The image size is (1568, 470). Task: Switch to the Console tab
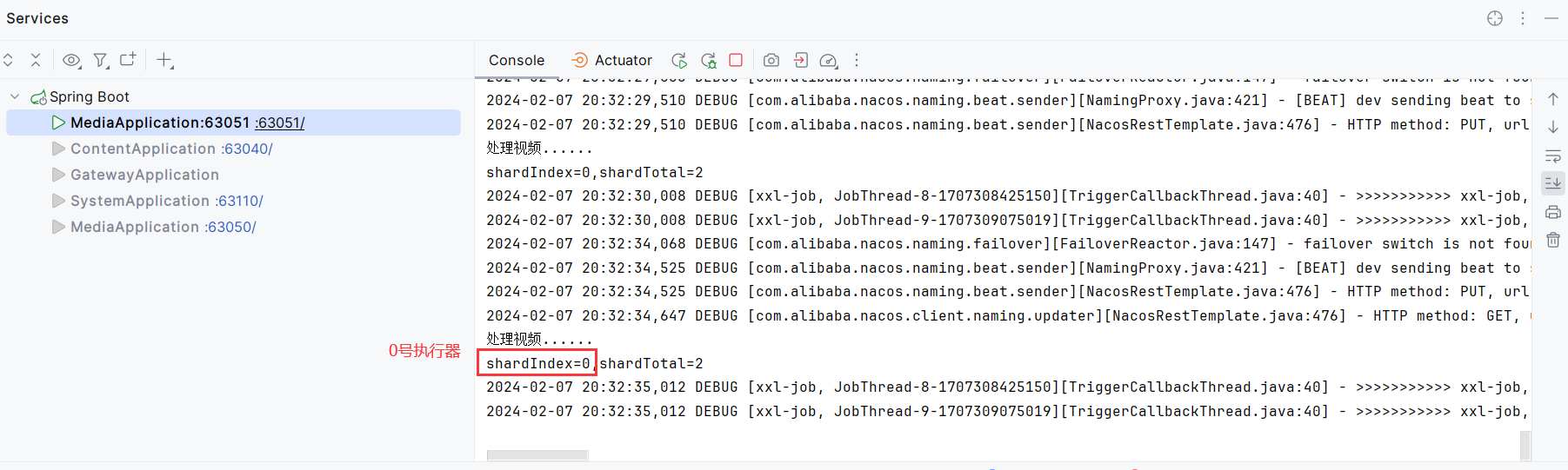517,60
